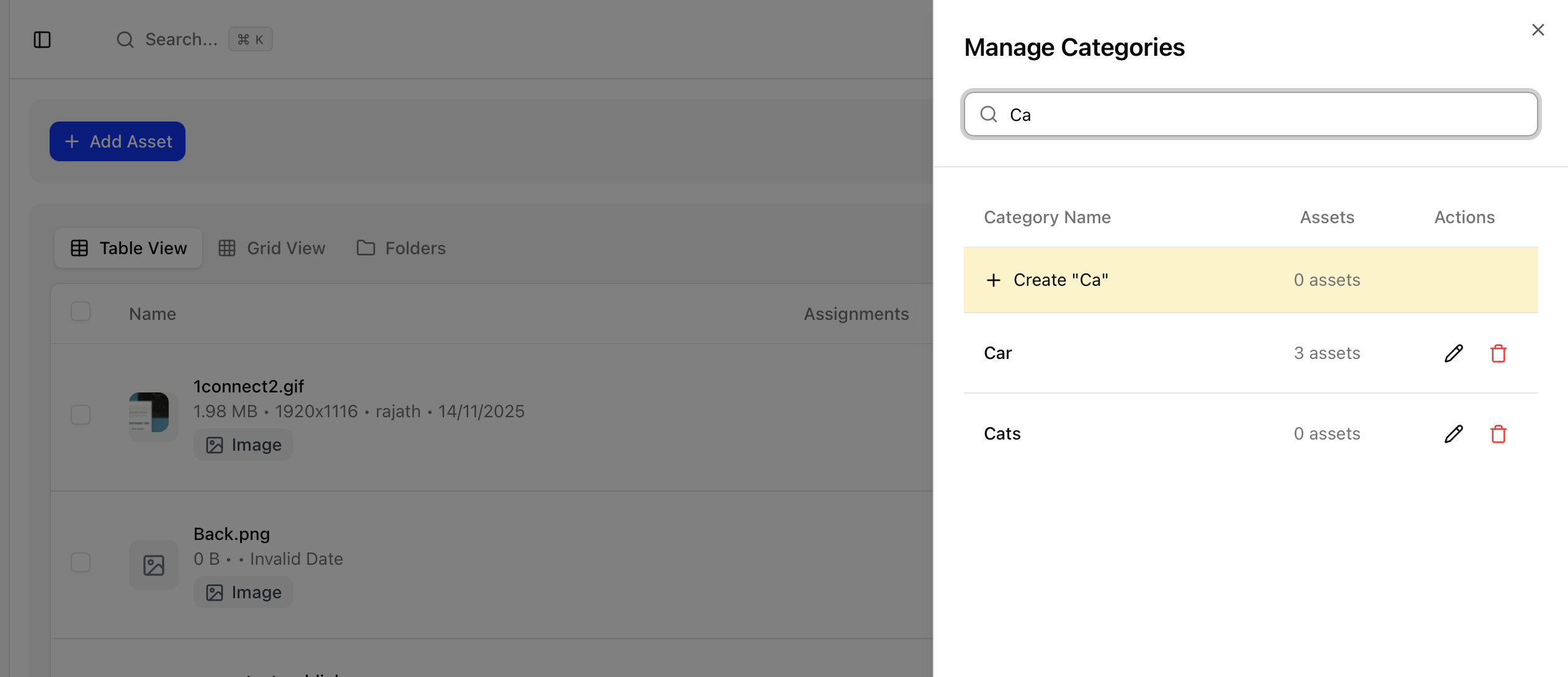Click the plus icon beside Create "Ca"

click(x=993, y=280)
